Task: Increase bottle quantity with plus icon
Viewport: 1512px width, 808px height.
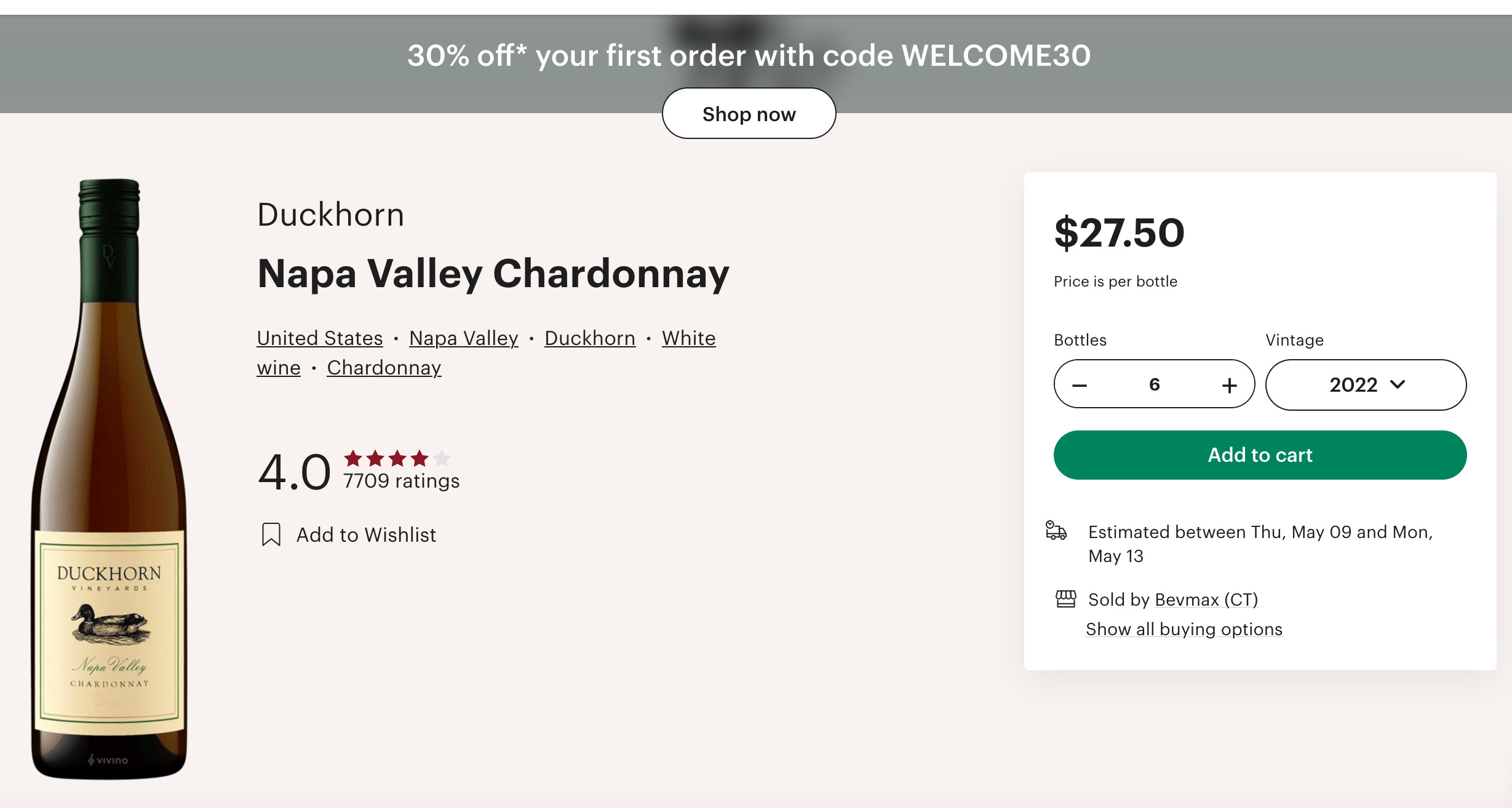Action: (x=1229, y=386)
